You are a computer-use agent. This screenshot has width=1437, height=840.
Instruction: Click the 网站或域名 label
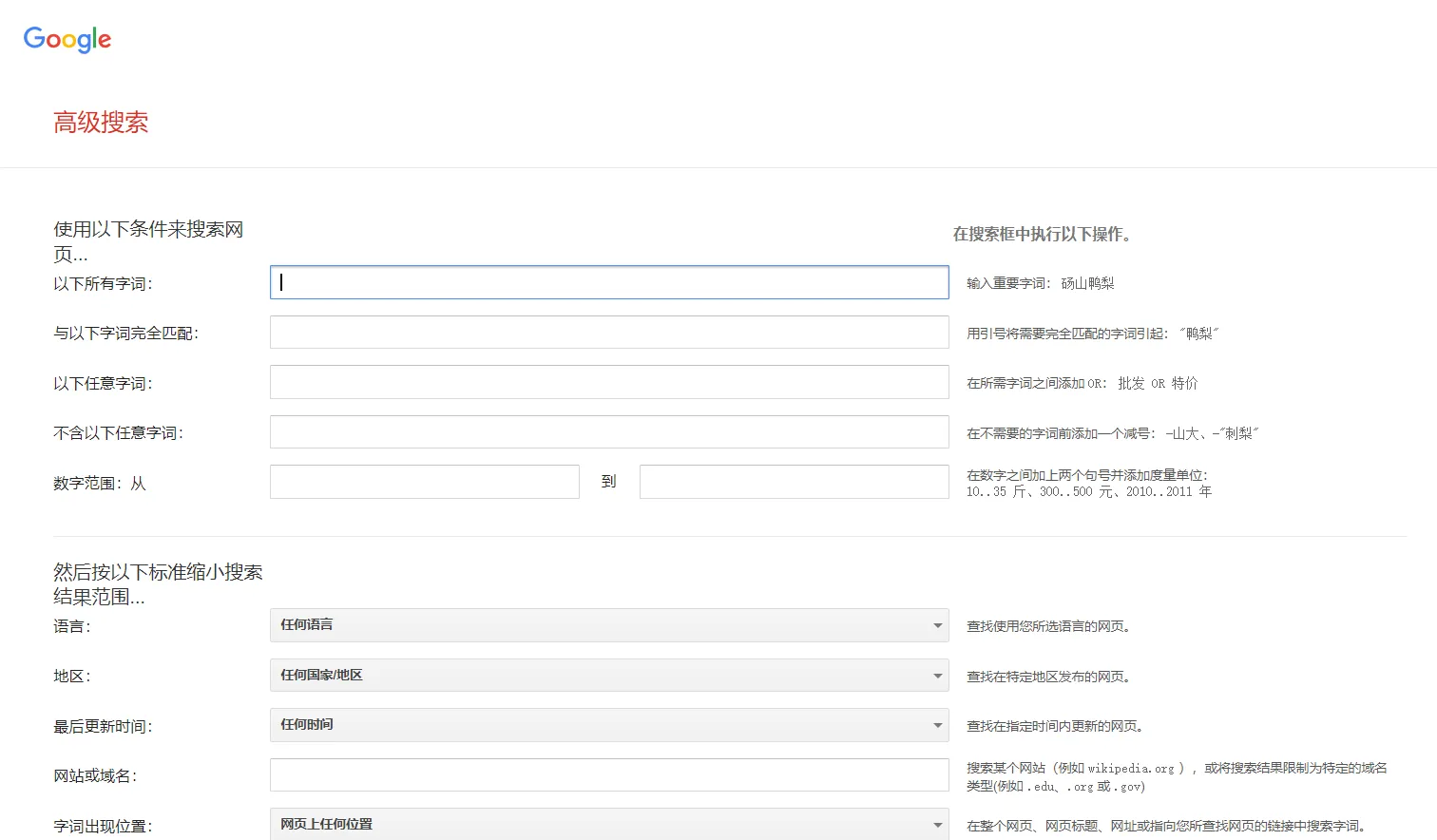coord(95,776)
